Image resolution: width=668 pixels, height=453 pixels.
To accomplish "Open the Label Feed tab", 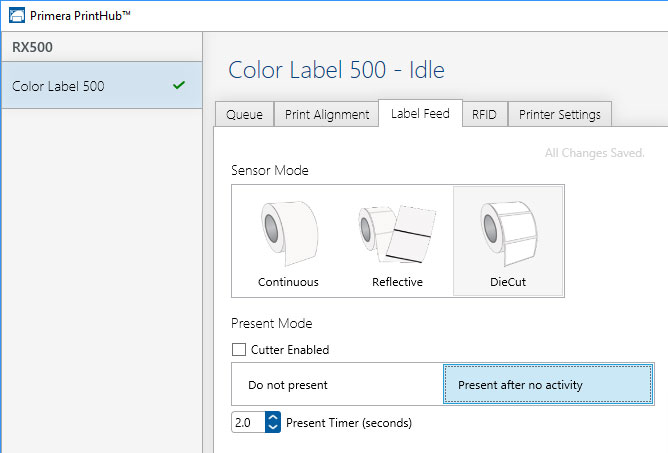I will point(420,113).
